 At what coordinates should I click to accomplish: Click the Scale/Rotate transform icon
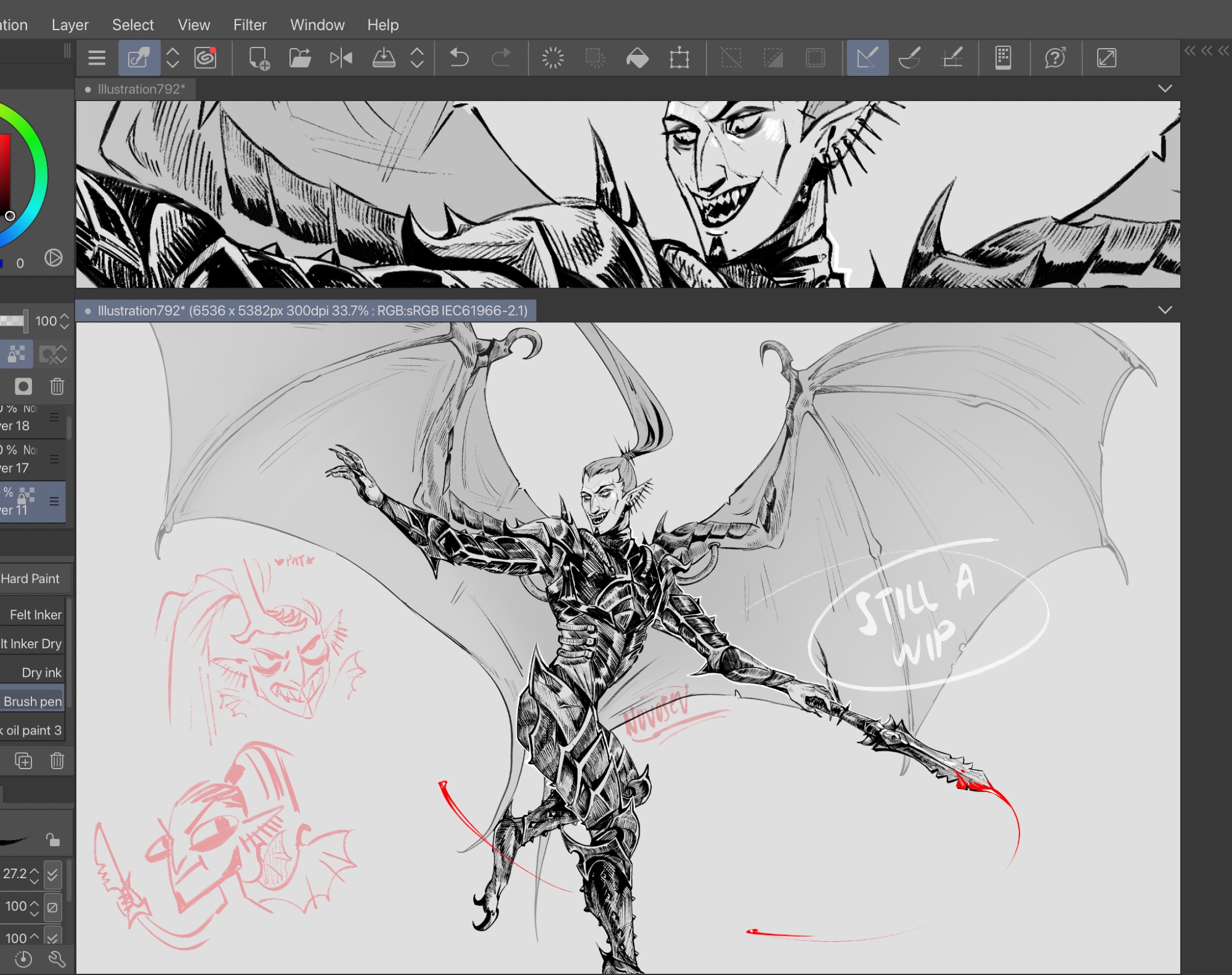(x=679, y=58)
